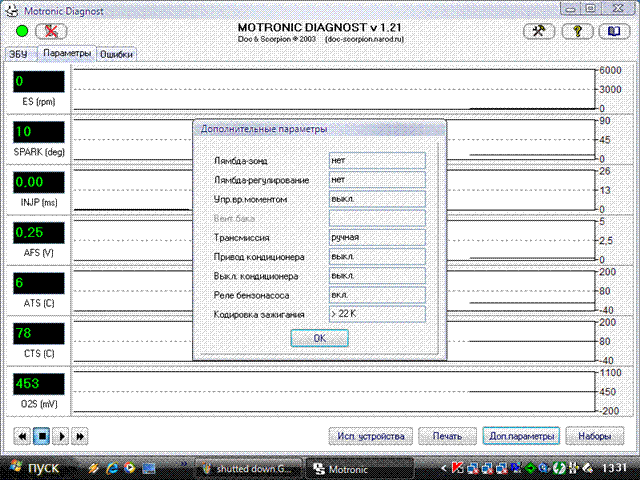Click the Доп.параметры button
The image size is (640, 480).
click(x=521, y=436)
